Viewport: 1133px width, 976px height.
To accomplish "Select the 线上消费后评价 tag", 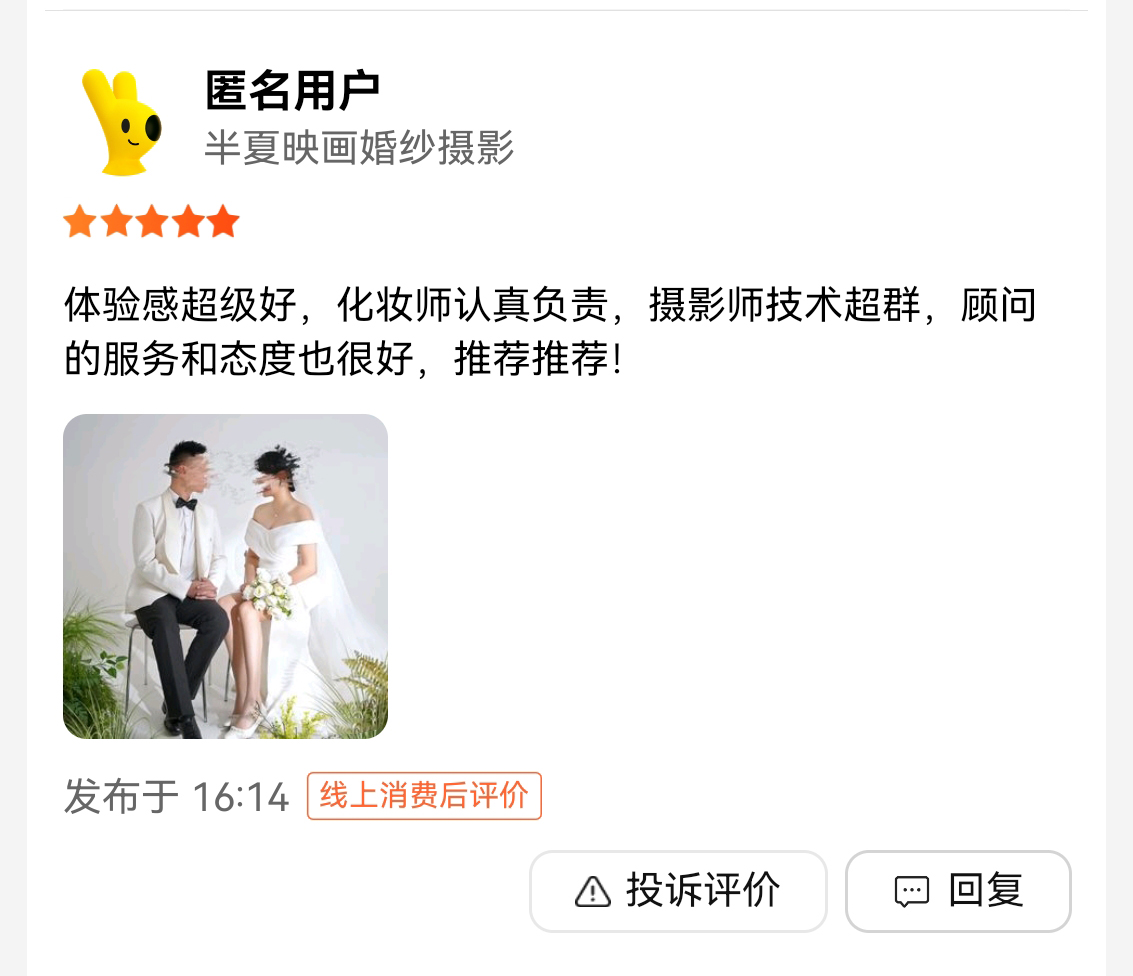I will coord(424,795).
